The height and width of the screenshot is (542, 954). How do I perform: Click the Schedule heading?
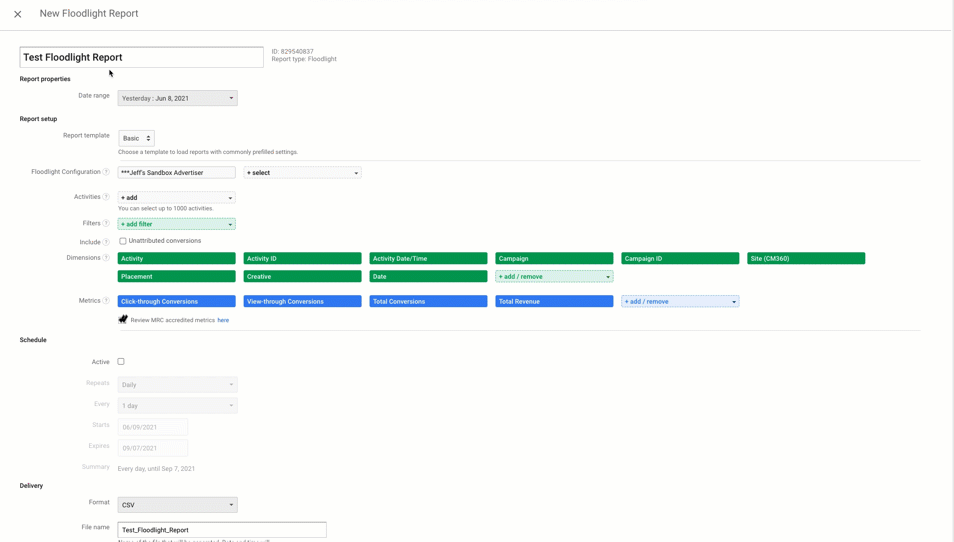pos(33,340)
